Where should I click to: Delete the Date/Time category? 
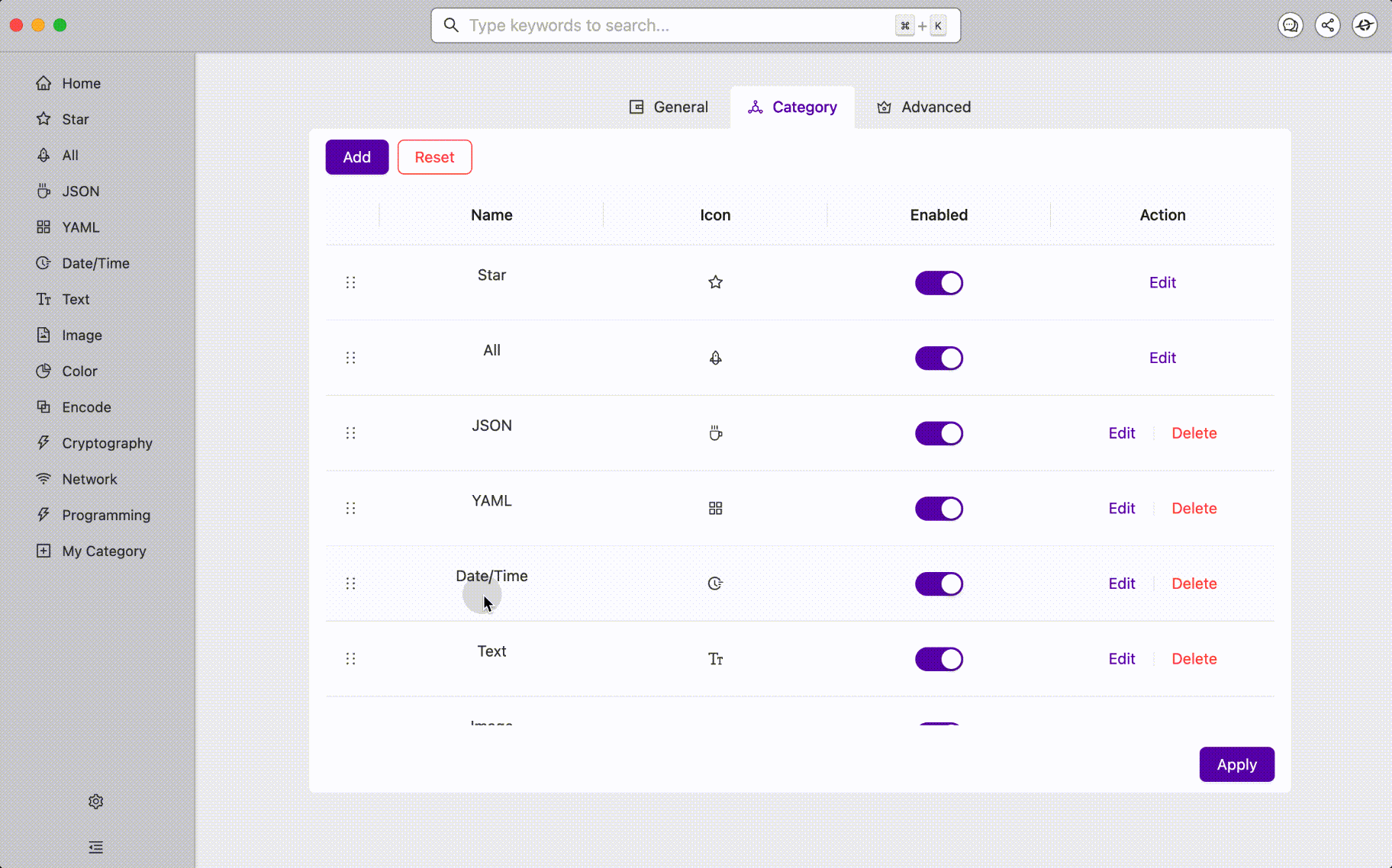(x=1194, y=583)
